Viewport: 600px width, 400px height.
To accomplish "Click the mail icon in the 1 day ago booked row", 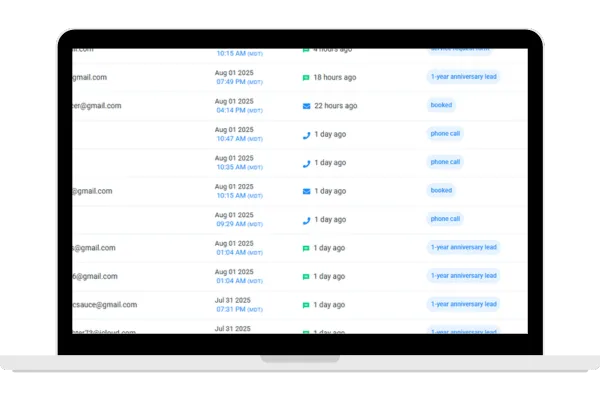I will (x=307, y=191).
